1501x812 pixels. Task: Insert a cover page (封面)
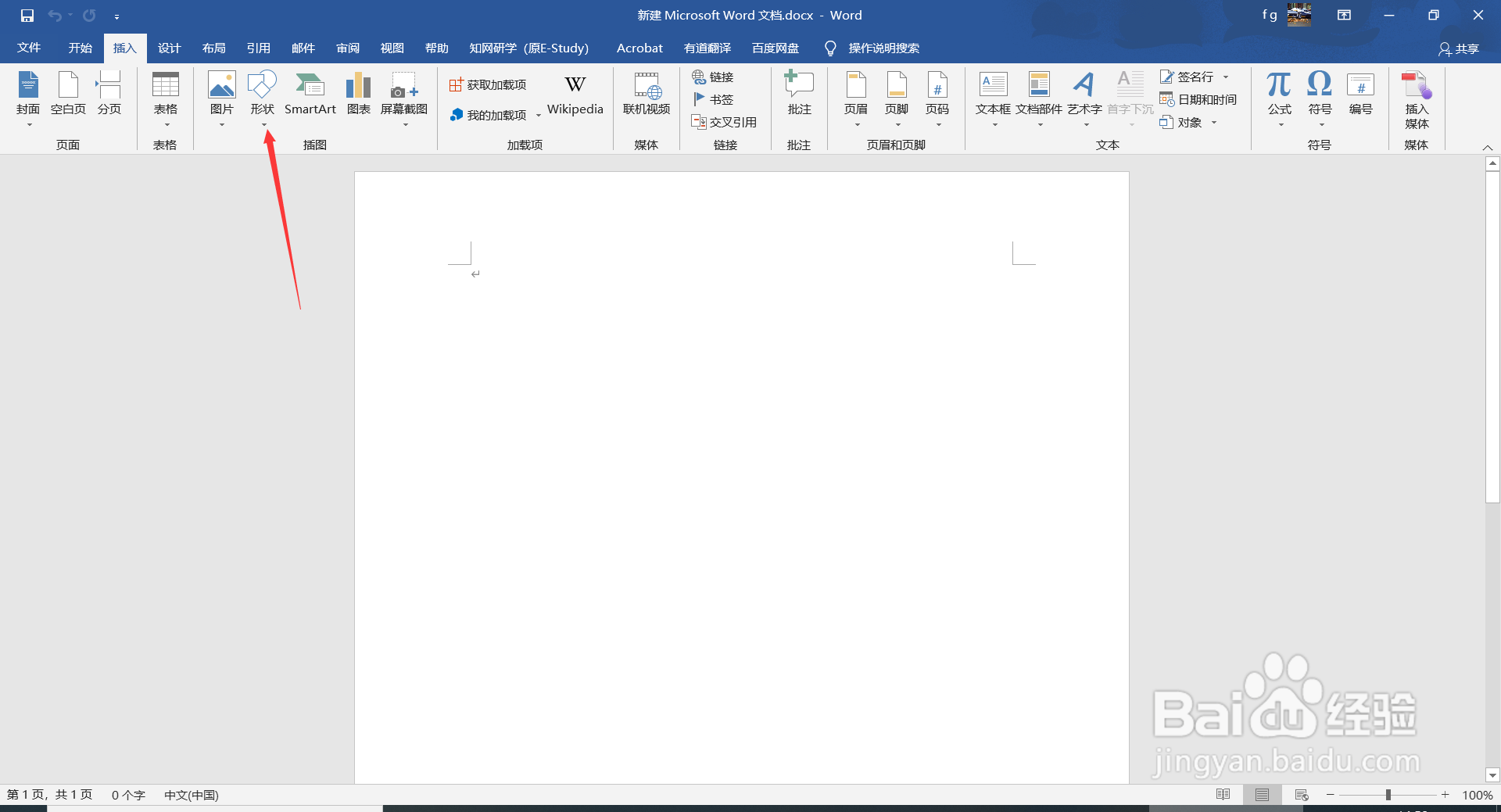28,99
